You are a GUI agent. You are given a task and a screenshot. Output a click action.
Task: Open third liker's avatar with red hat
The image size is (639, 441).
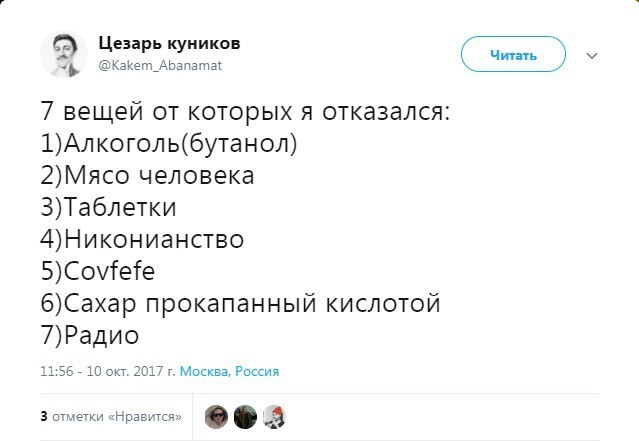(274, 416)
